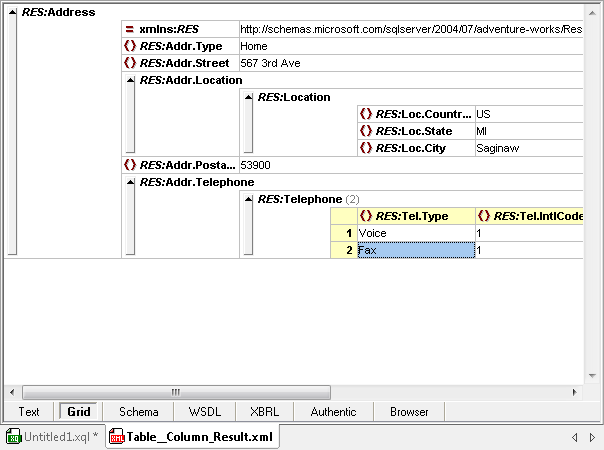Select the namespace URL value cell
604x450 pixels.
point(411,29)
